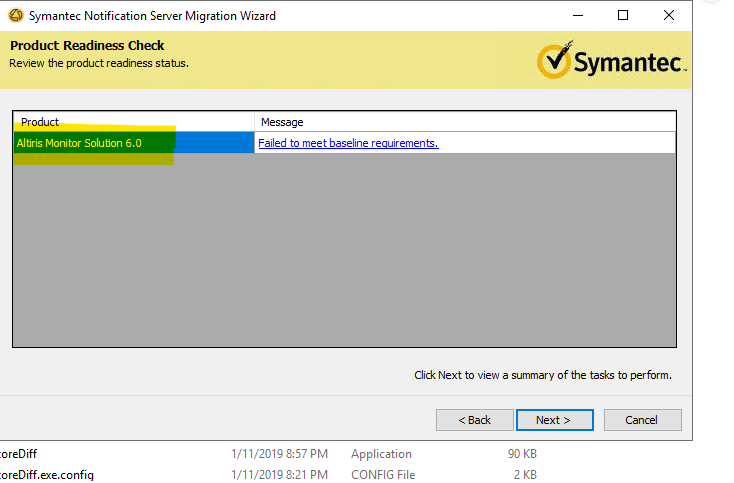Viewport: 734px width, 483px height.
Task: Click the wizard icon in the title bar
Action: pyautogui.click(x=15, y=16)
